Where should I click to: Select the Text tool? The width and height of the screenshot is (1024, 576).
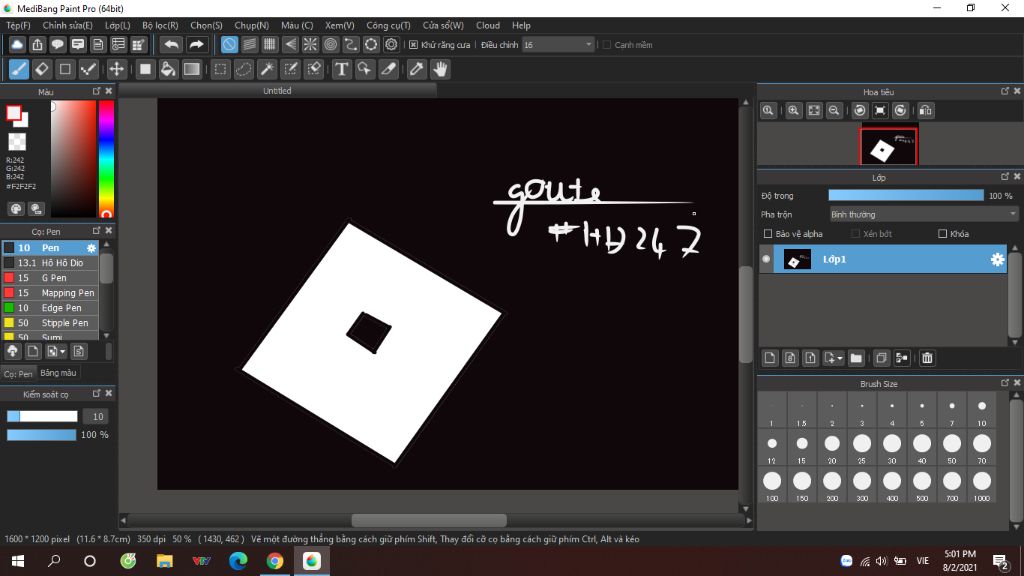pos(341,69)
